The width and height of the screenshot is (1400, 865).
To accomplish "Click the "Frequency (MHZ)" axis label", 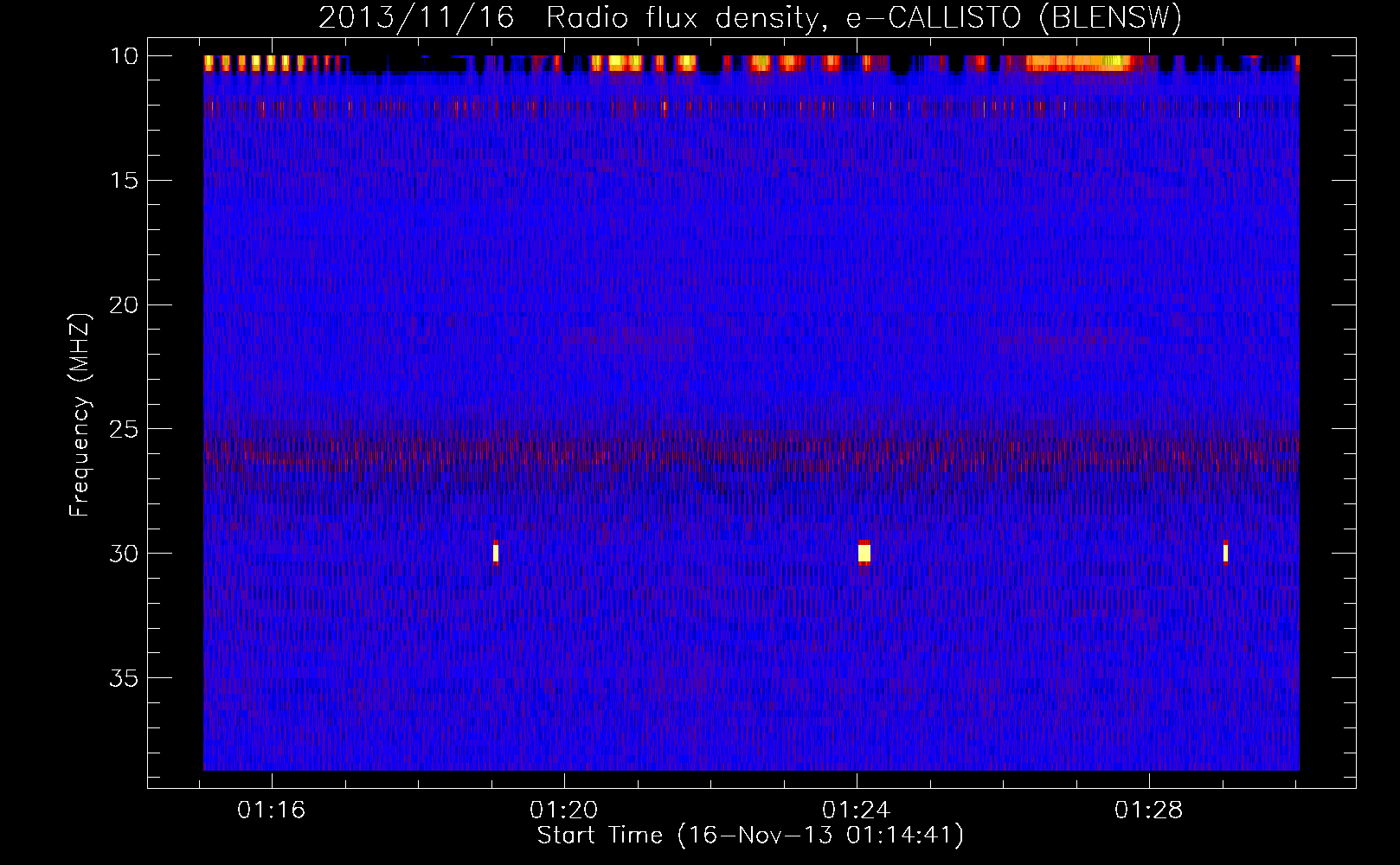I will coord(80,415).
